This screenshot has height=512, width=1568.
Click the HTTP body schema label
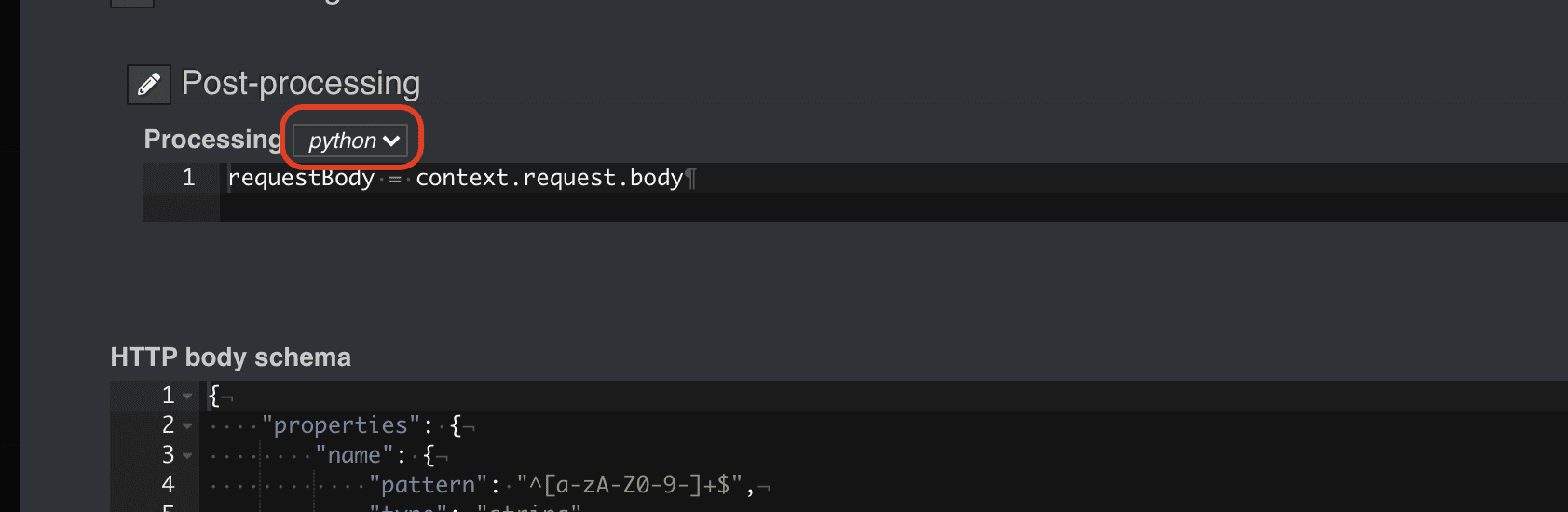coord(230,357)
